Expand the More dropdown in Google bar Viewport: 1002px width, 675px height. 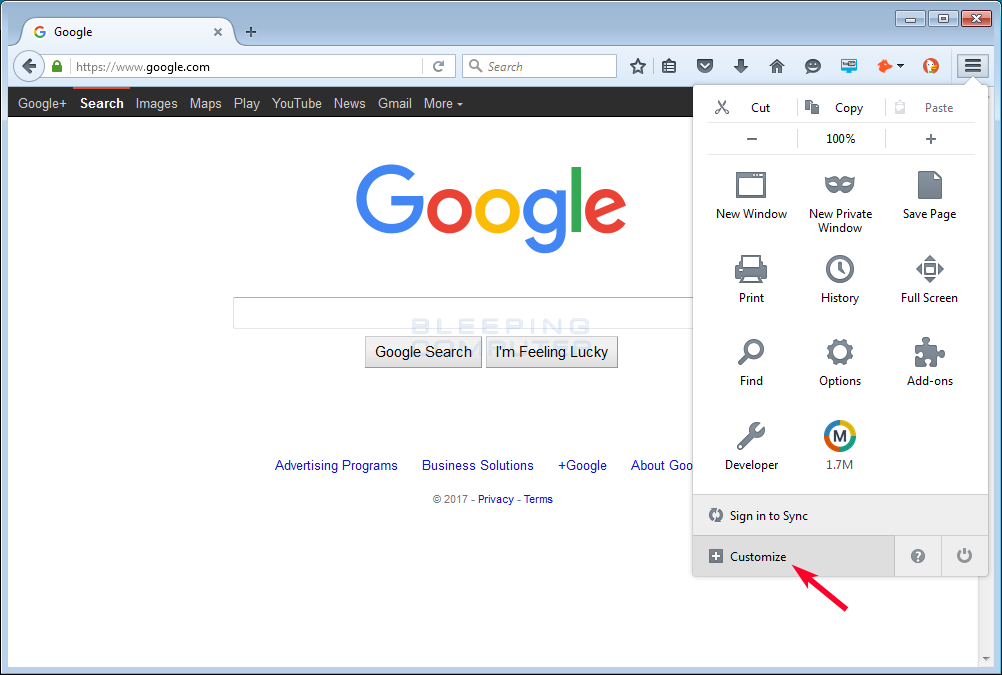point(443,103)
